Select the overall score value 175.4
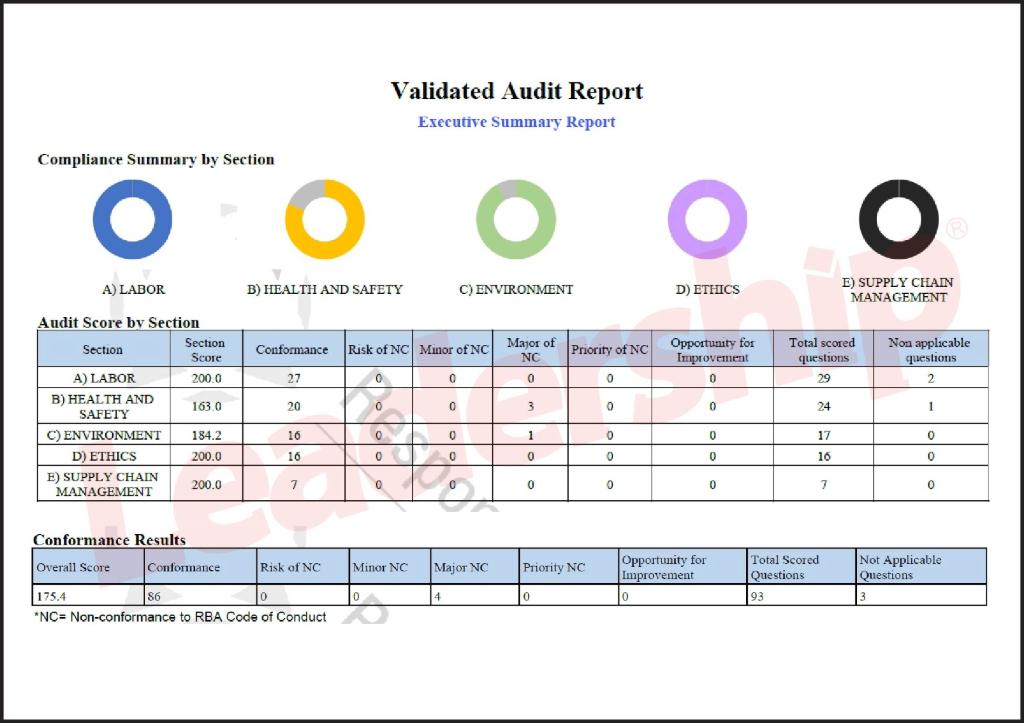This screenshot has height=723, width=1024. click(51, 596)
